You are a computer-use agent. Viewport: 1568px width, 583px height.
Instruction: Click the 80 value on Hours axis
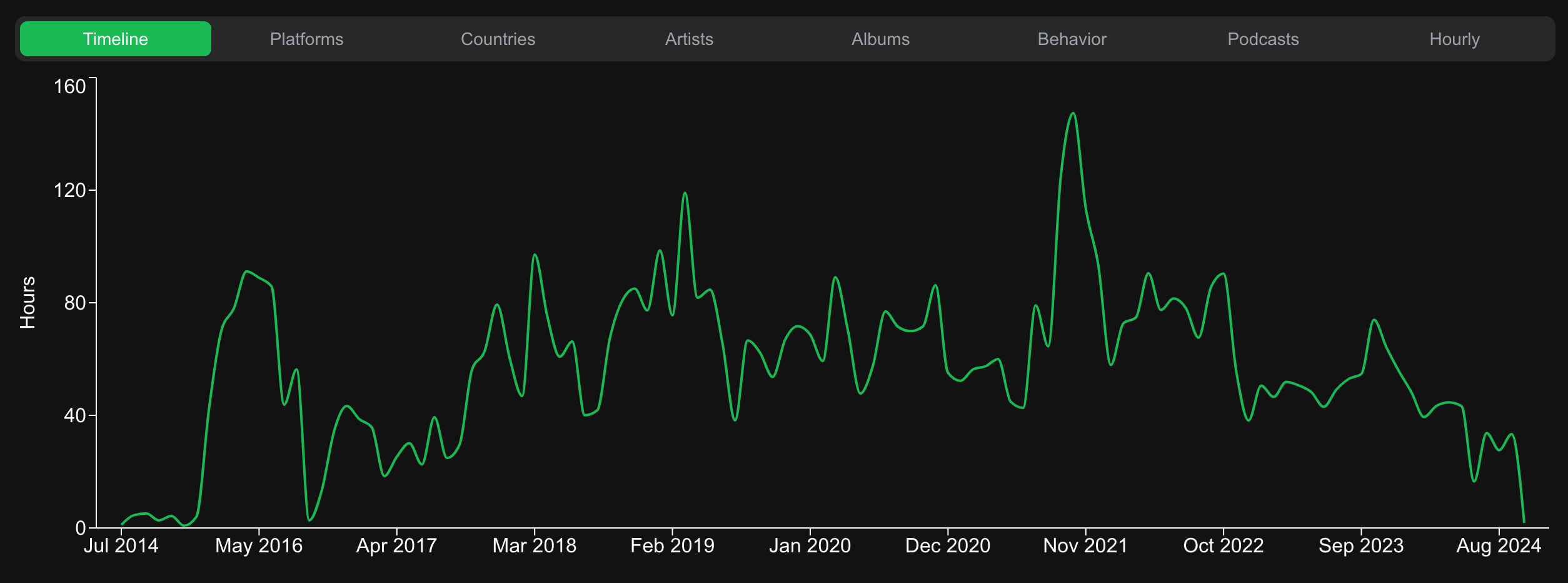(75, 303)
